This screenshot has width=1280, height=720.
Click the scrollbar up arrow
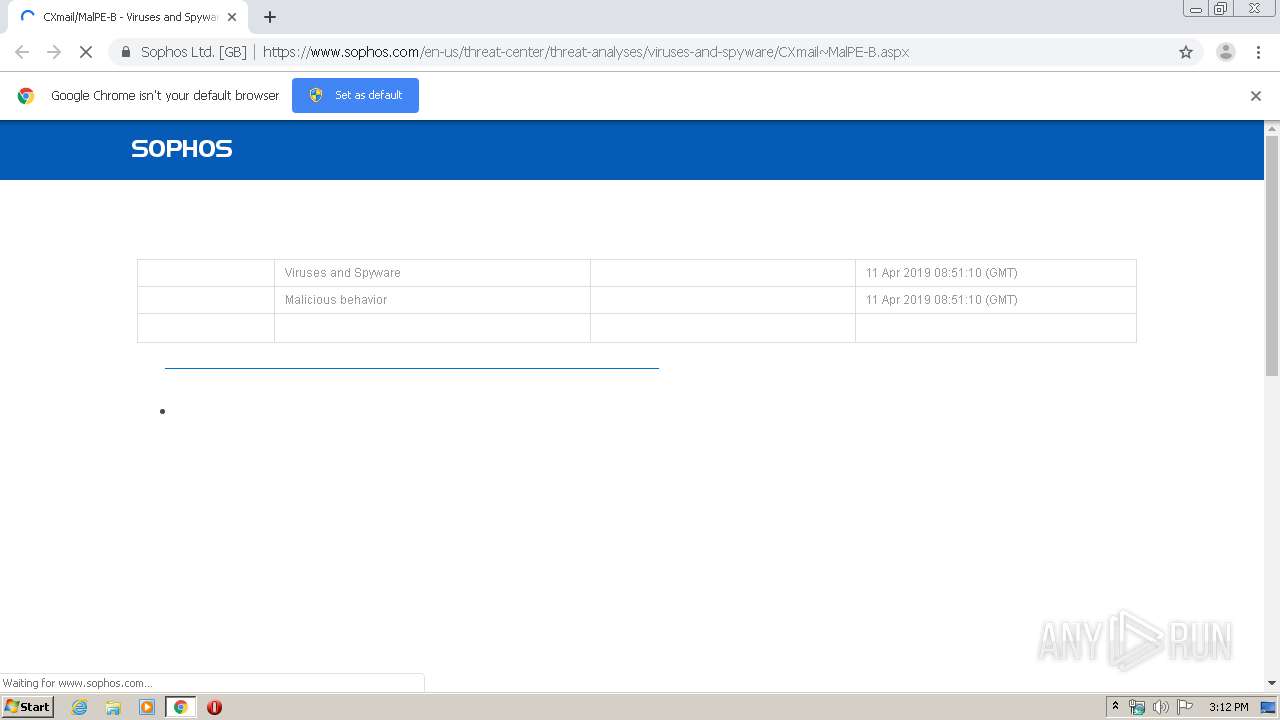pyautogui.click(x=1272, y=129)
